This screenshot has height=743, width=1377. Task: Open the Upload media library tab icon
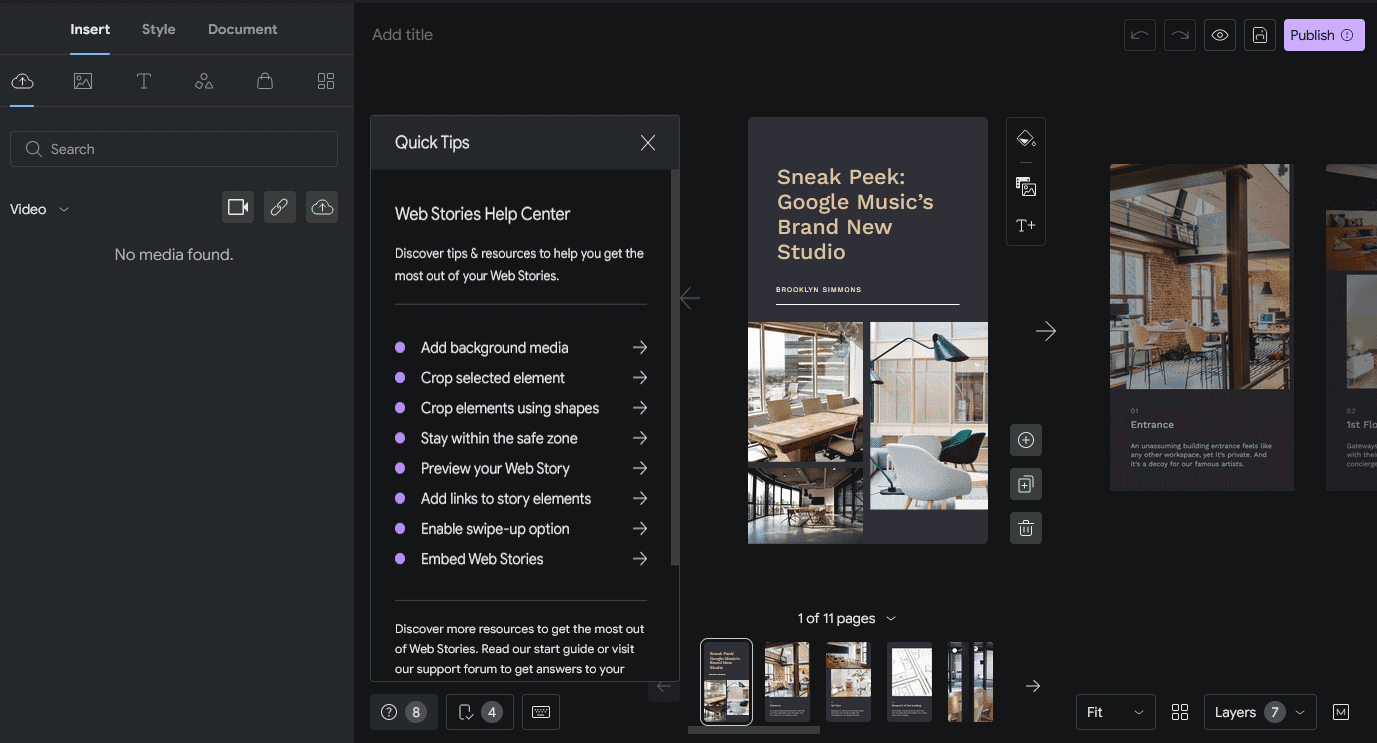[22, 81]
